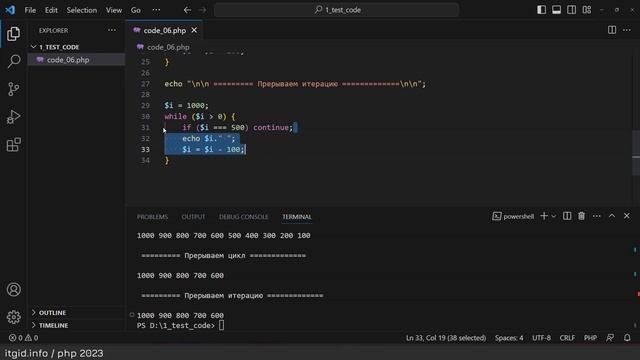Image resolution: width=640 pixels, height=360 pixels.
Task: Split the editor to the right
Action: 612,30
